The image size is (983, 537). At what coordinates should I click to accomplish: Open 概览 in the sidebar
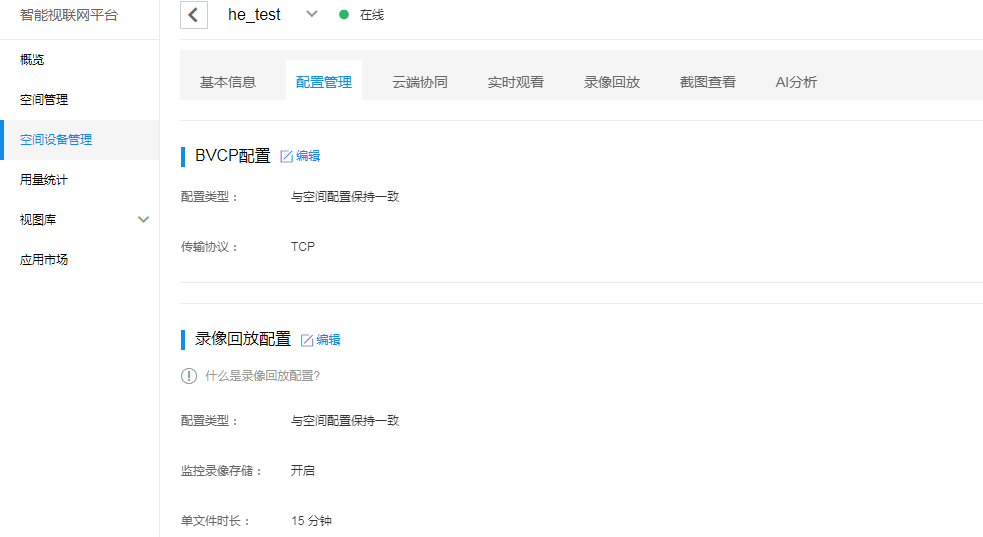80,60
